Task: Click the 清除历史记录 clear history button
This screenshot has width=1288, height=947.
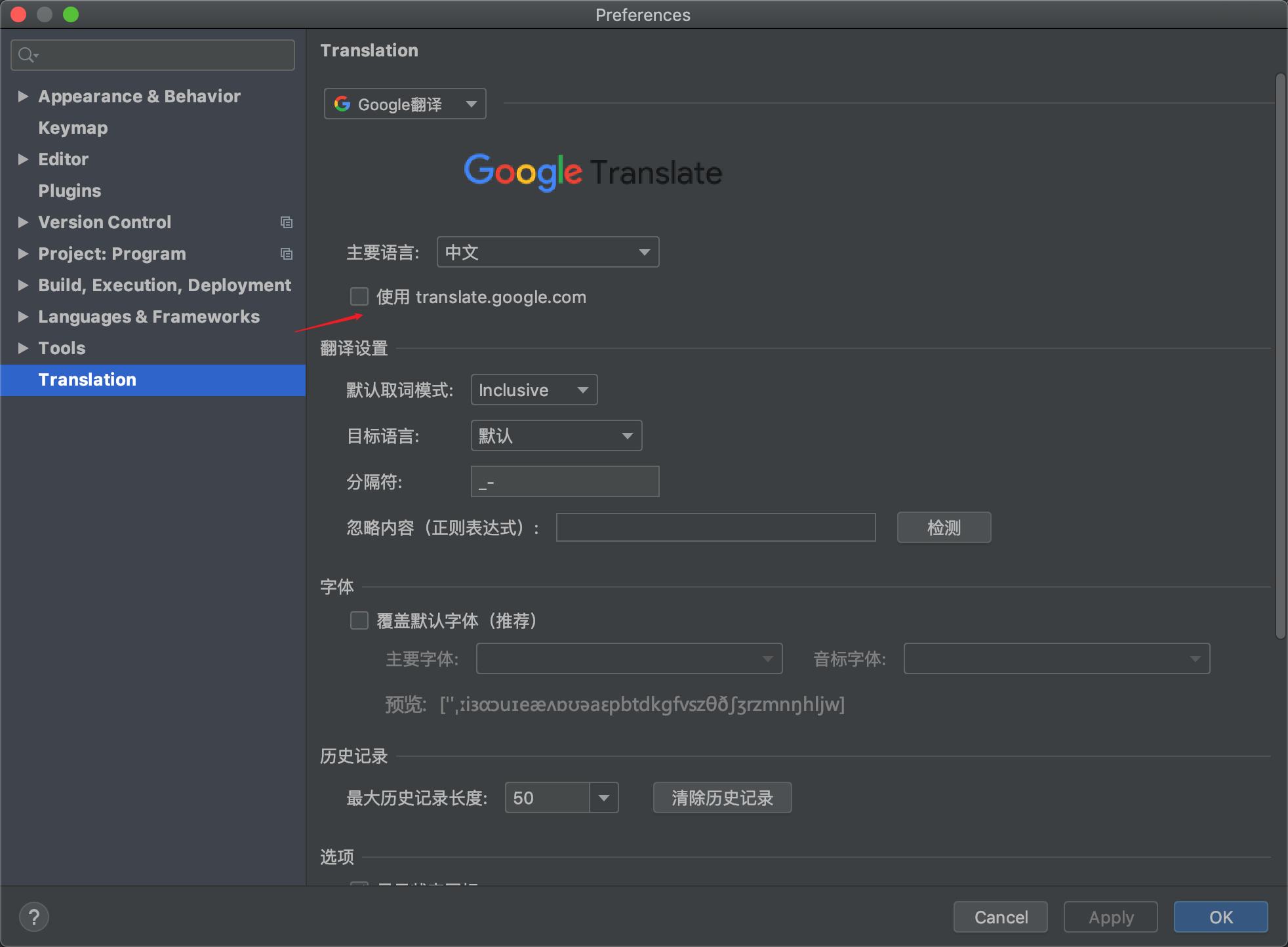Action: (x=722, y=797)
